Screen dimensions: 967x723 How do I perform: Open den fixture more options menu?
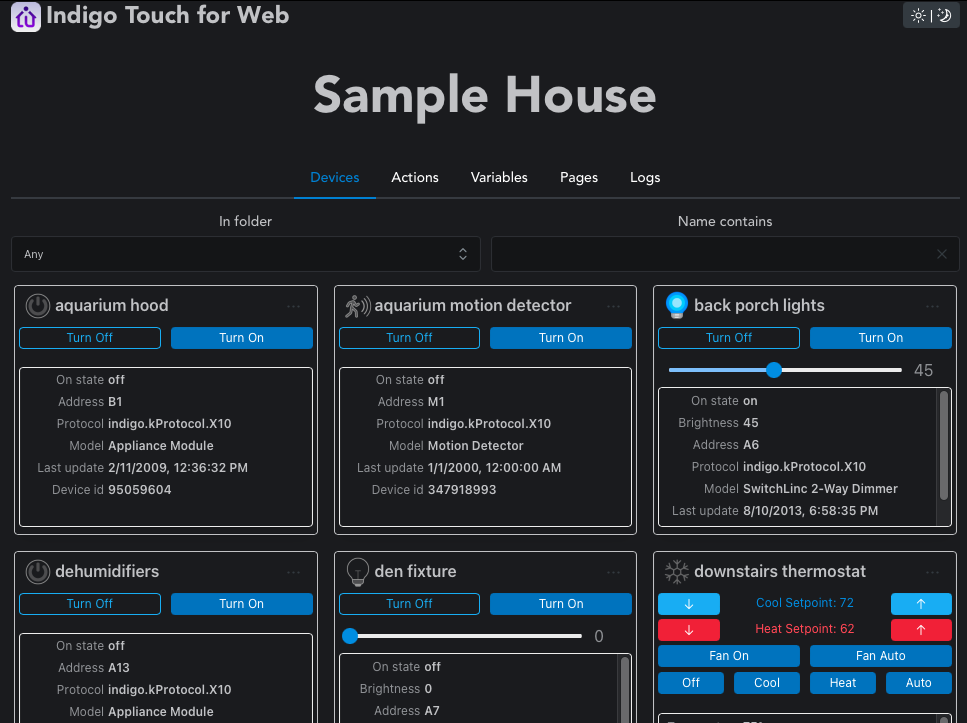pos(613,572)
